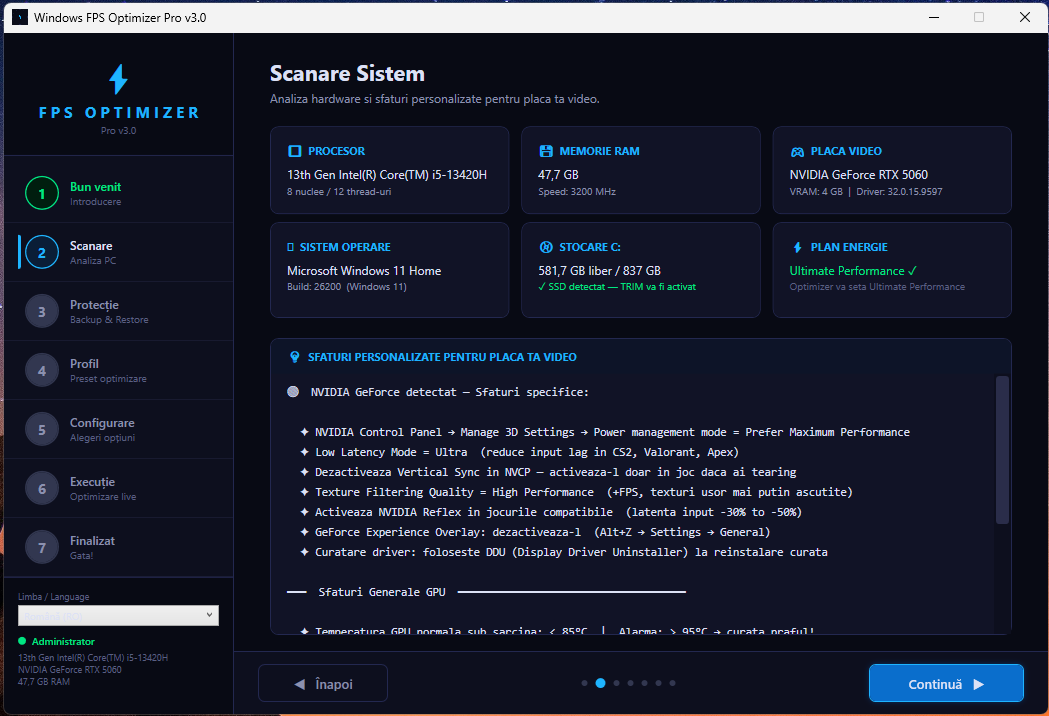Click the text "13th Gen Intel(R) Core(TM) i5-13420H" in the PROCESOR card
Image resolution: width=1049 pixels, height=716 pixels.
387,175
